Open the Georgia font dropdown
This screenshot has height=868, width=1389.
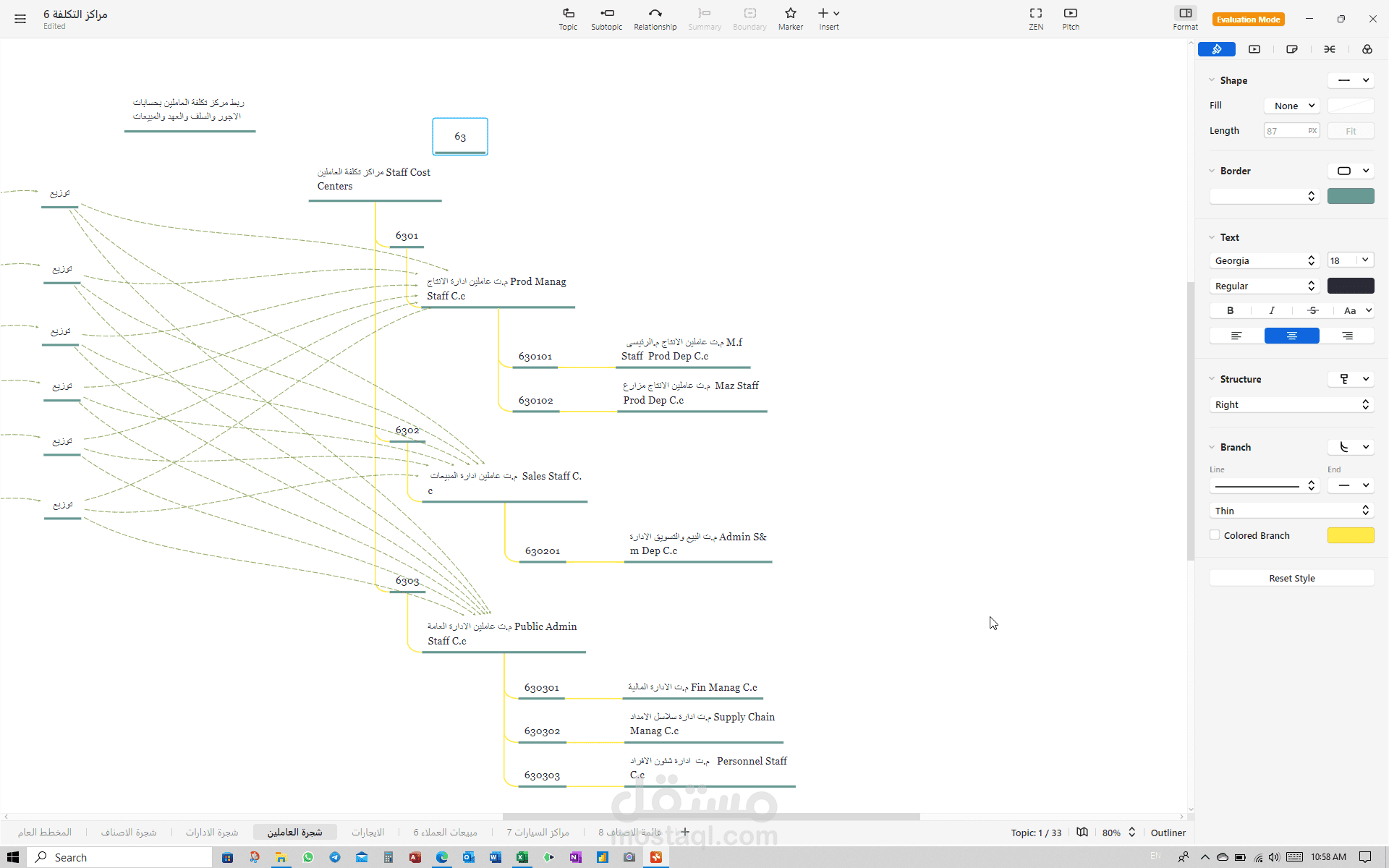tap(1264, 260)
